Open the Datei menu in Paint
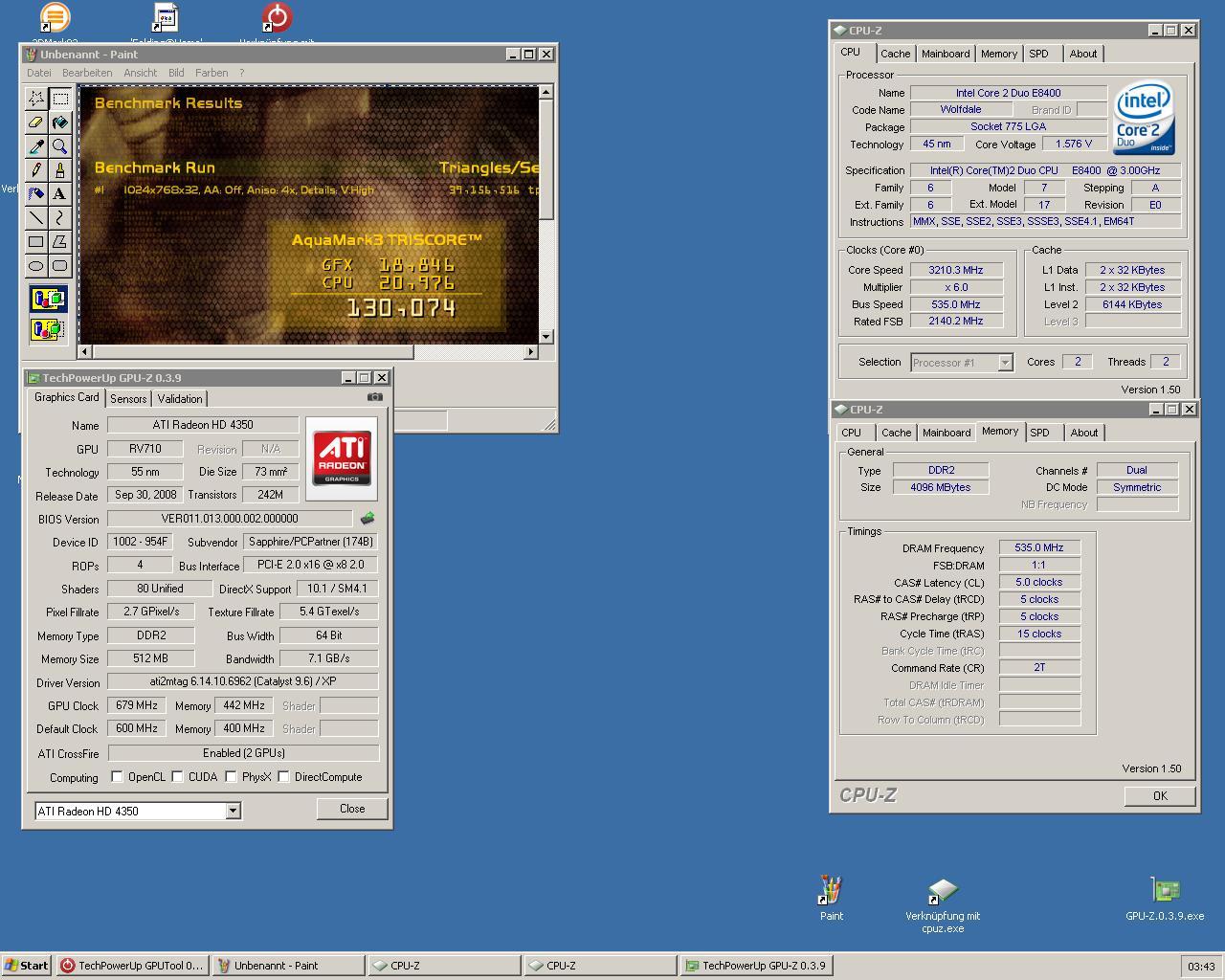This screenshot has width=1225, height=980. pos(39,73)
